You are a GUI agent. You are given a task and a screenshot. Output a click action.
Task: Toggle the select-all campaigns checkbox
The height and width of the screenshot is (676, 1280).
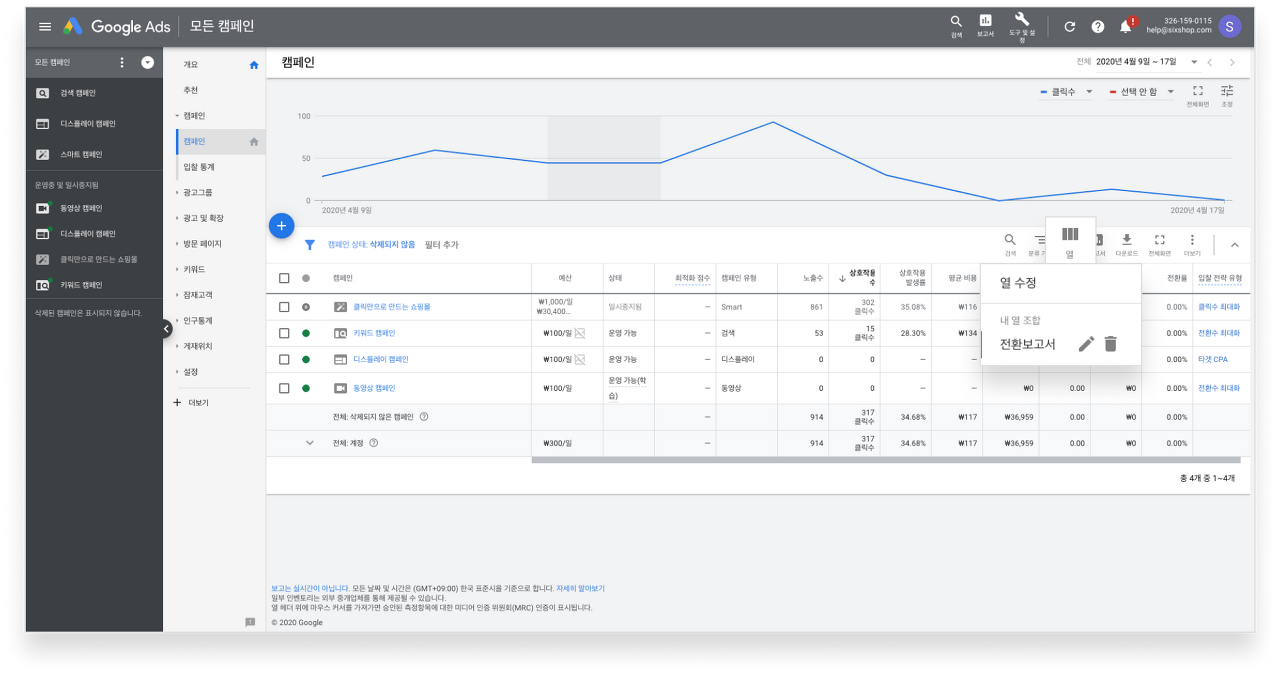(284, 278)
